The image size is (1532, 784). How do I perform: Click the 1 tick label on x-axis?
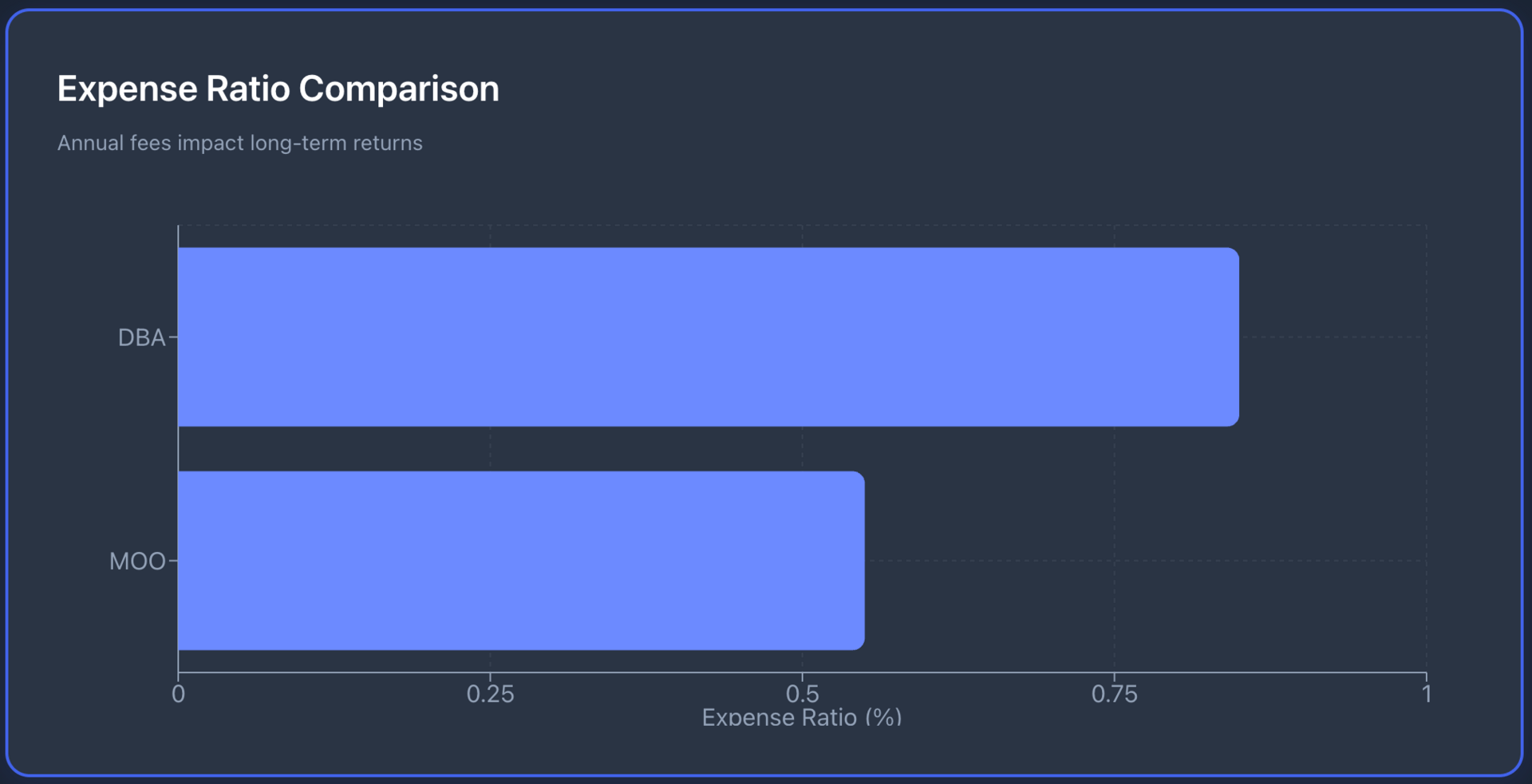[x=1426, y=694]
